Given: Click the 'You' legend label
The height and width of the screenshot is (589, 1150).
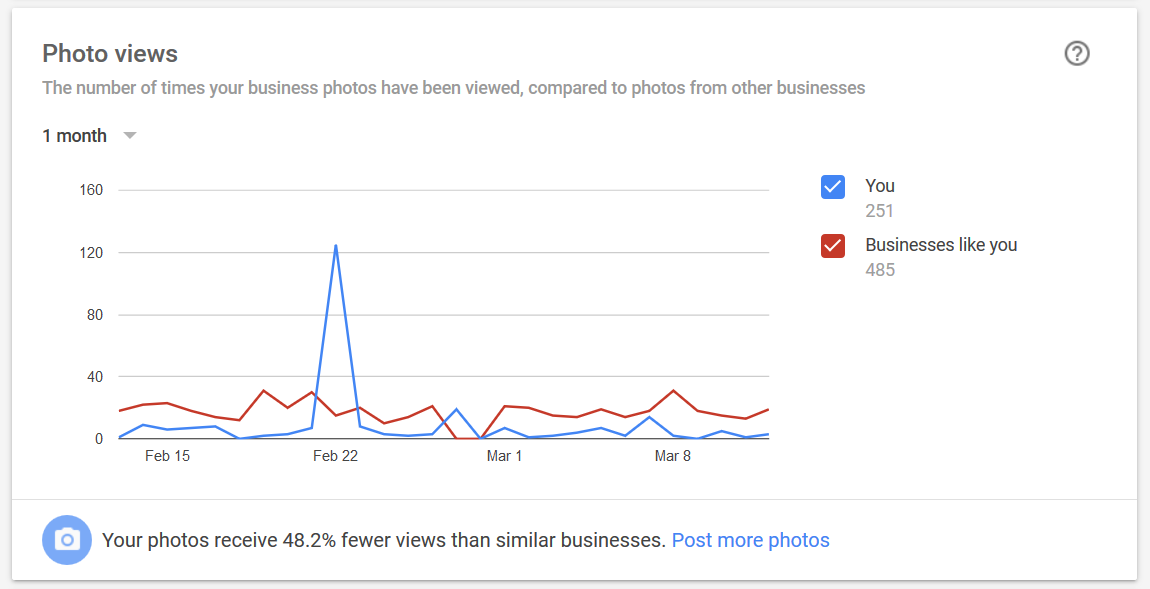Looking at the screenshot, I should 879,186.
